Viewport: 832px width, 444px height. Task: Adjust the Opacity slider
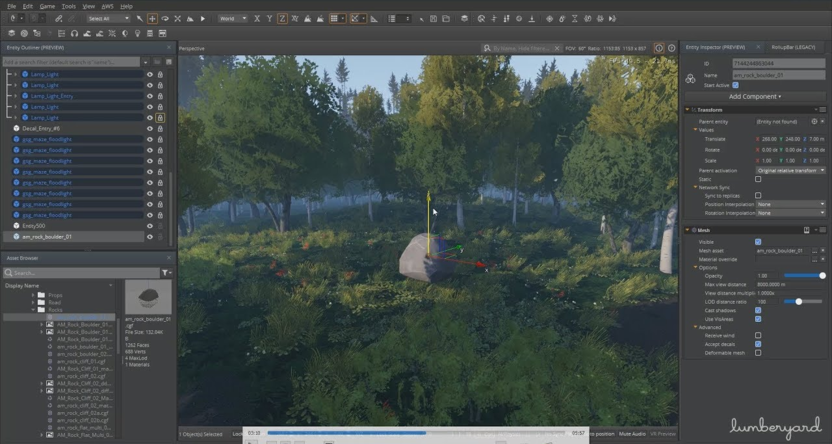(x=805, y=275)
